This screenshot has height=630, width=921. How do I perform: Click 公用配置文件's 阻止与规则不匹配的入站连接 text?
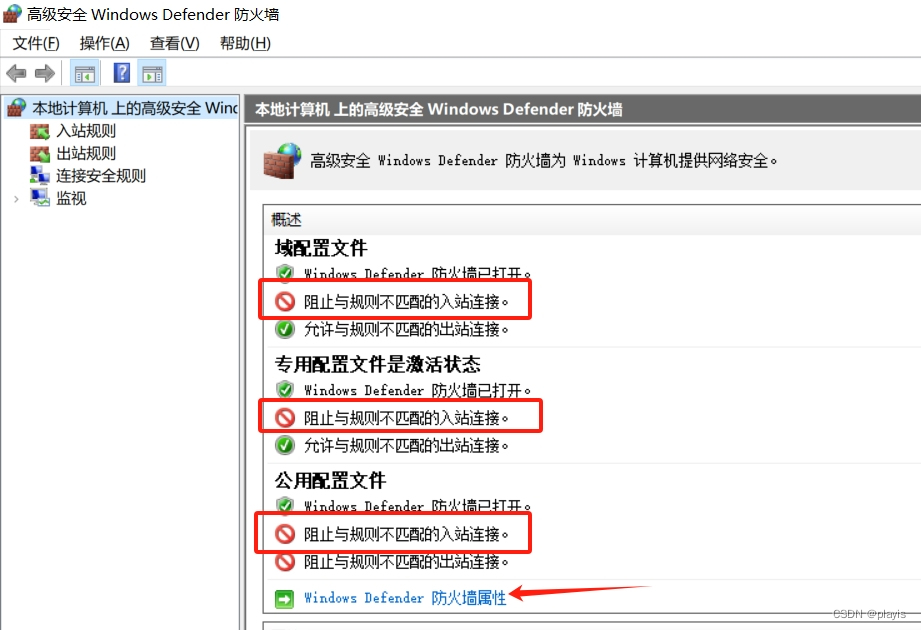406,534
